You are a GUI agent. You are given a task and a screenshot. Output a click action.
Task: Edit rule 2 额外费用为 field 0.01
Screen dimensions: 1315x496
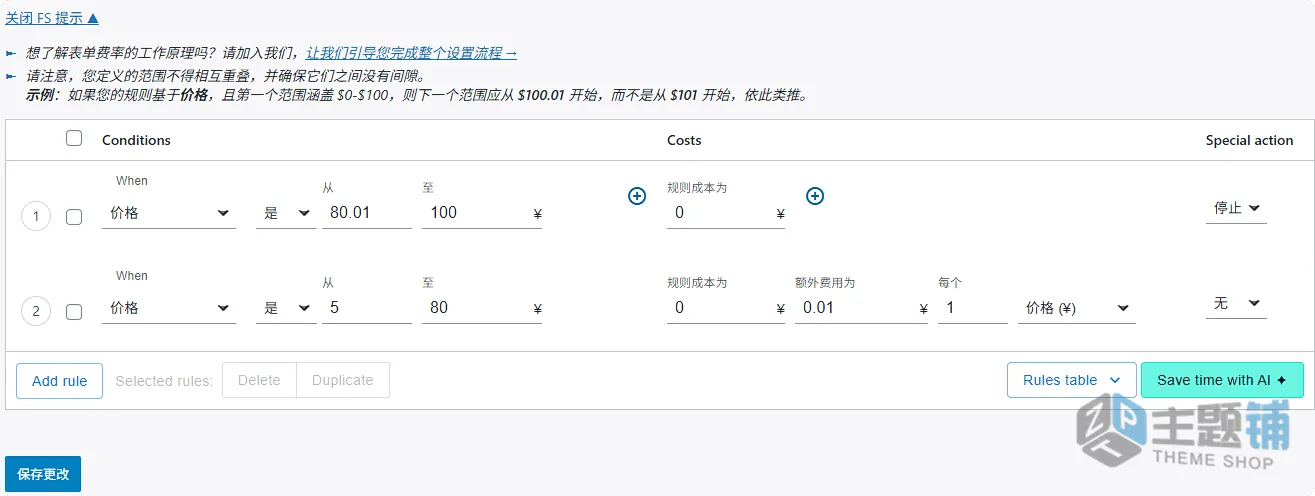tap(861, 308)
